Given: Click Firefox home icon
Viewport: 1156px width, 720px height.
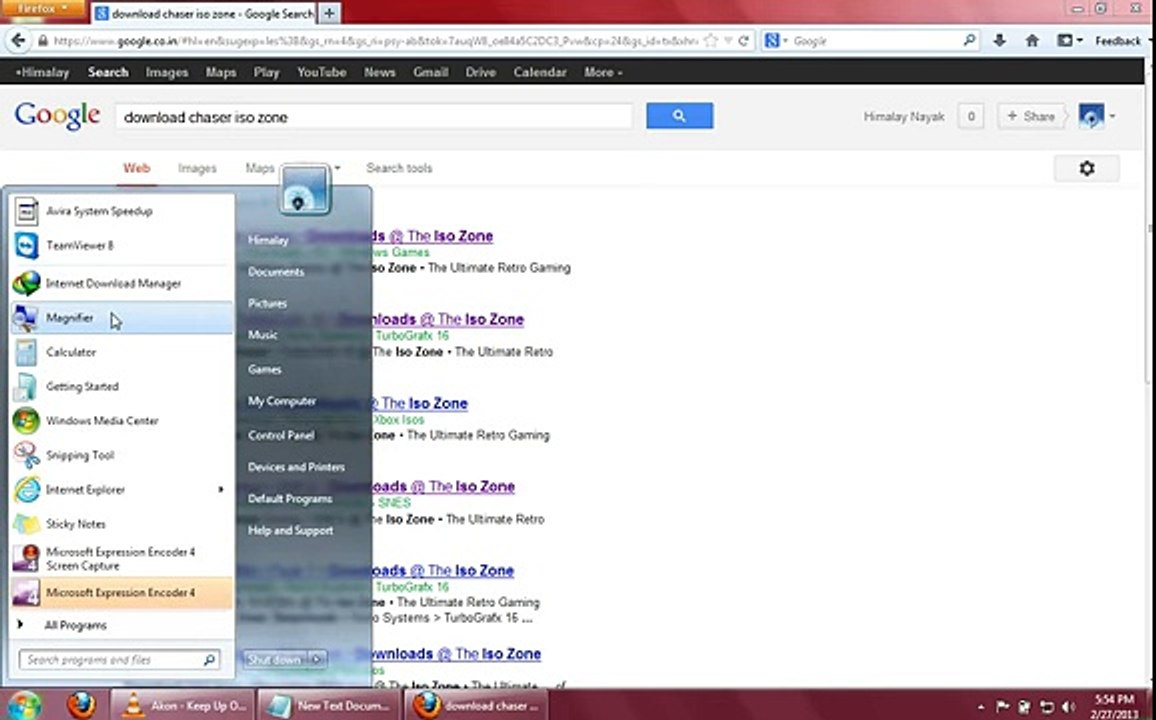Looking at the screenshot, I should (1032, 41).
